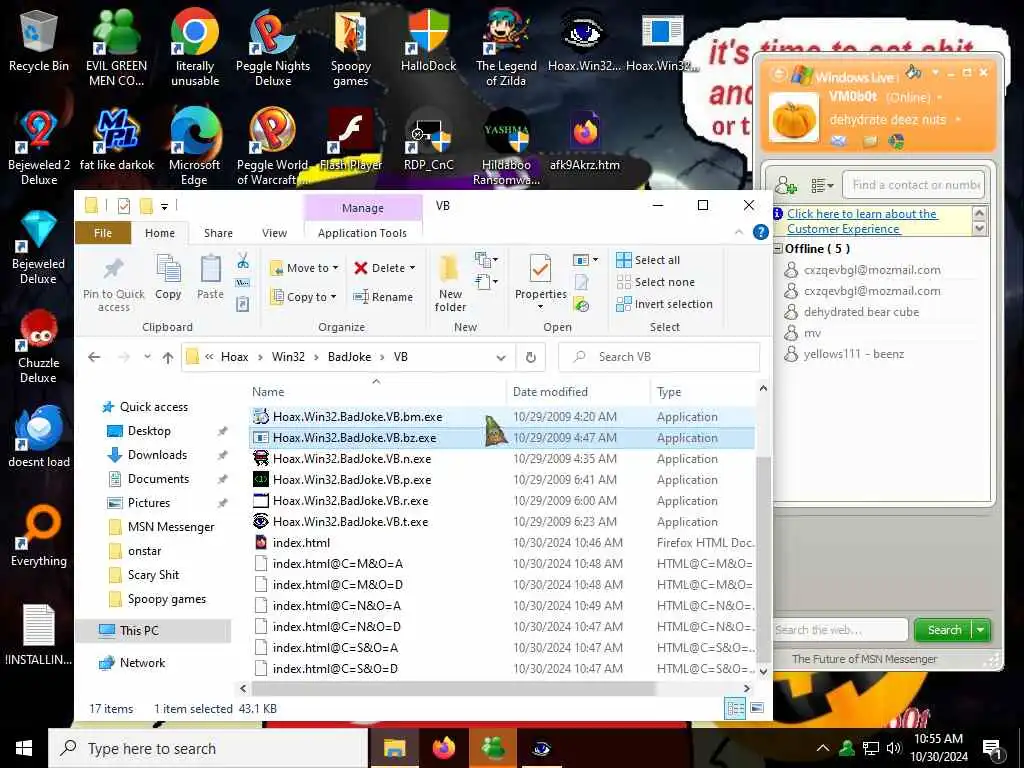Select the Flash Player desktop icon
1024x768 pixels.
(351, 141)
